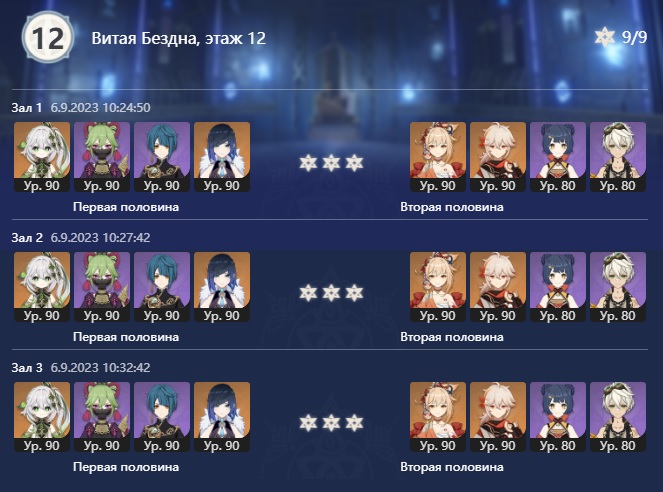Click the 9/9 star counter icon
This screenshot has width=663, height=492.
[604, 37]
